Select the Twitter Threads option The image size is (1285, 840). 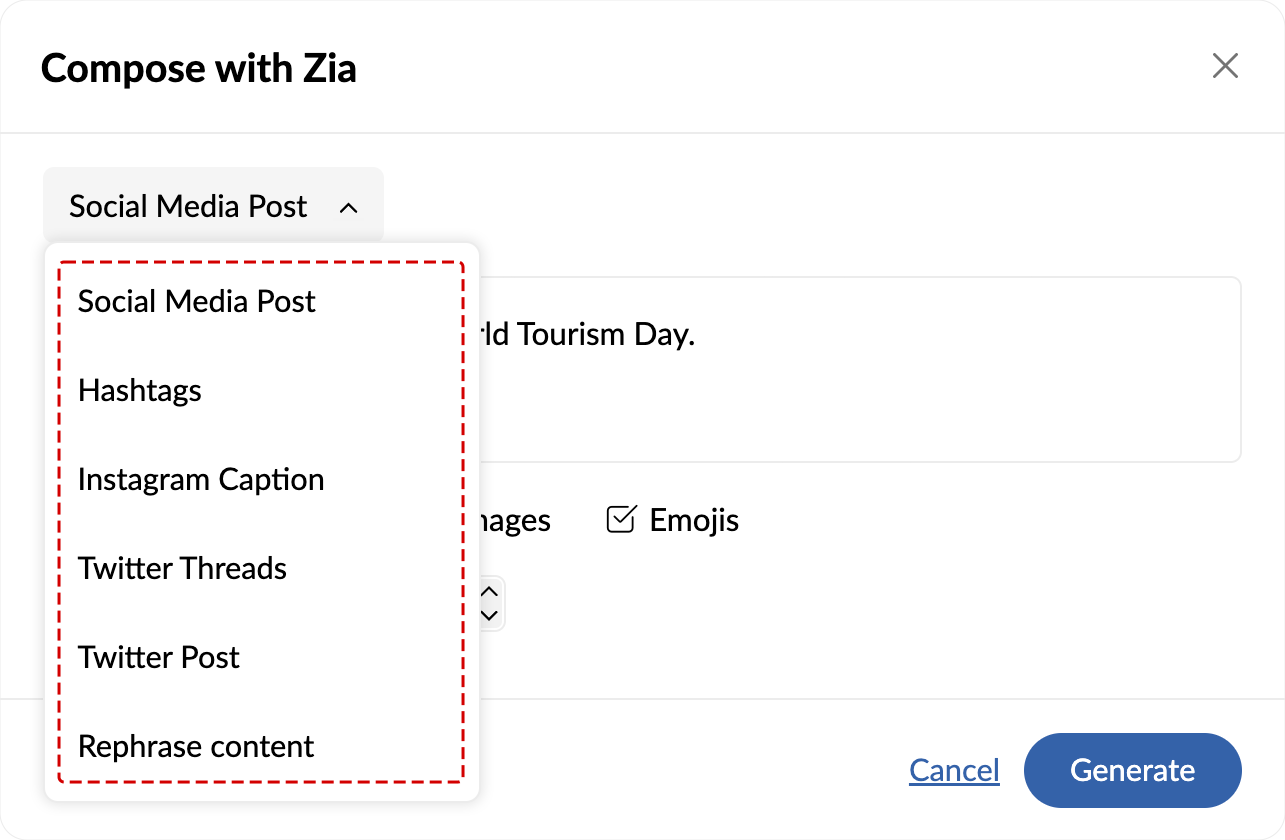pos(183,568)
